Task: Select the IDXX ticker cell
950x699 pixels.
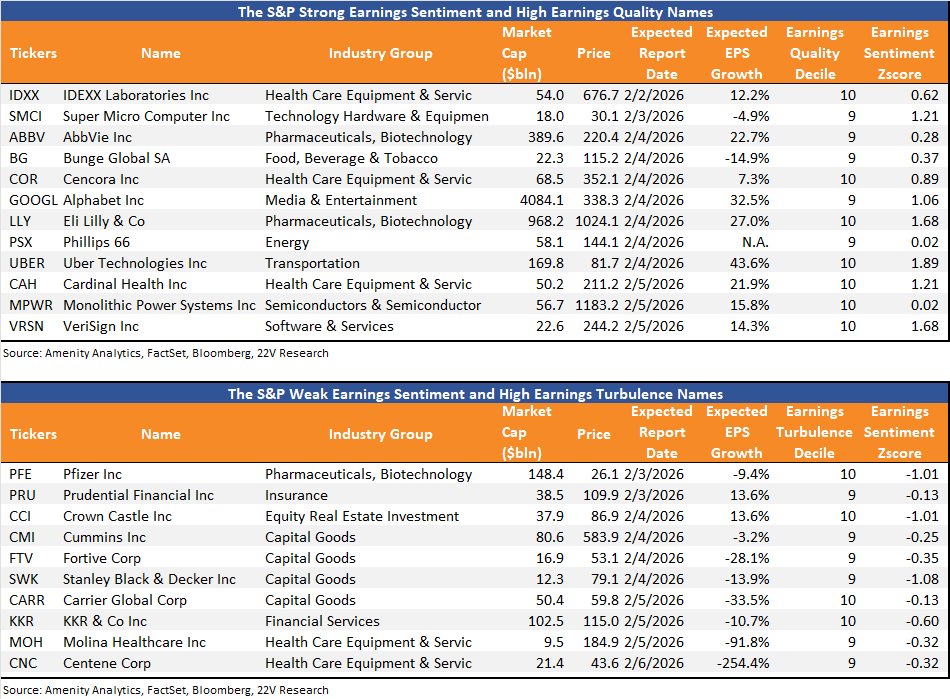Action: [24, 95]
